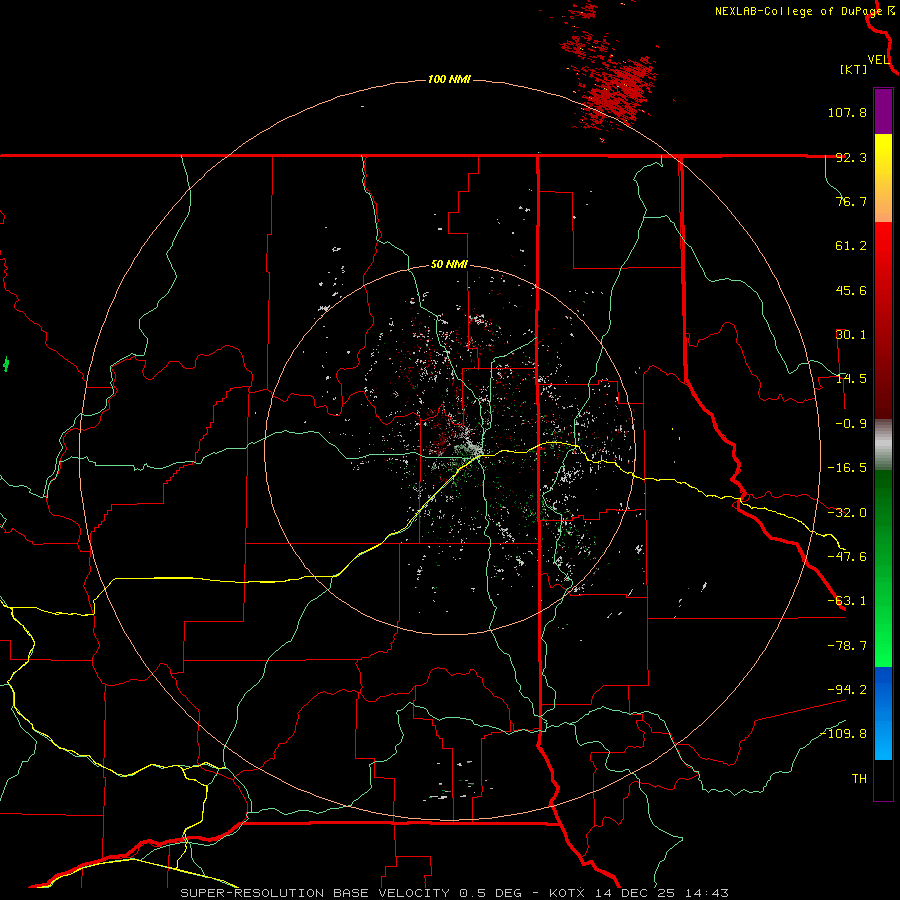This screenshot has height=900, width=900.
Task: Click the 100 NMI range ring label
Action: point(449,79)
